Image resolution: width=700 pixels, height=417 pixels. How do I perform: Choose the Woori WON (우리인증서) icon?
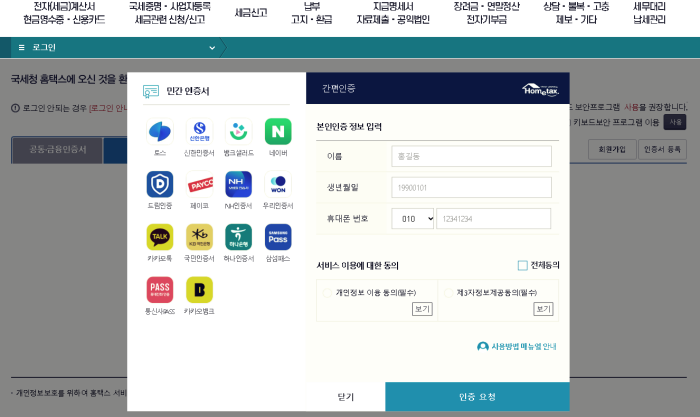278,184
